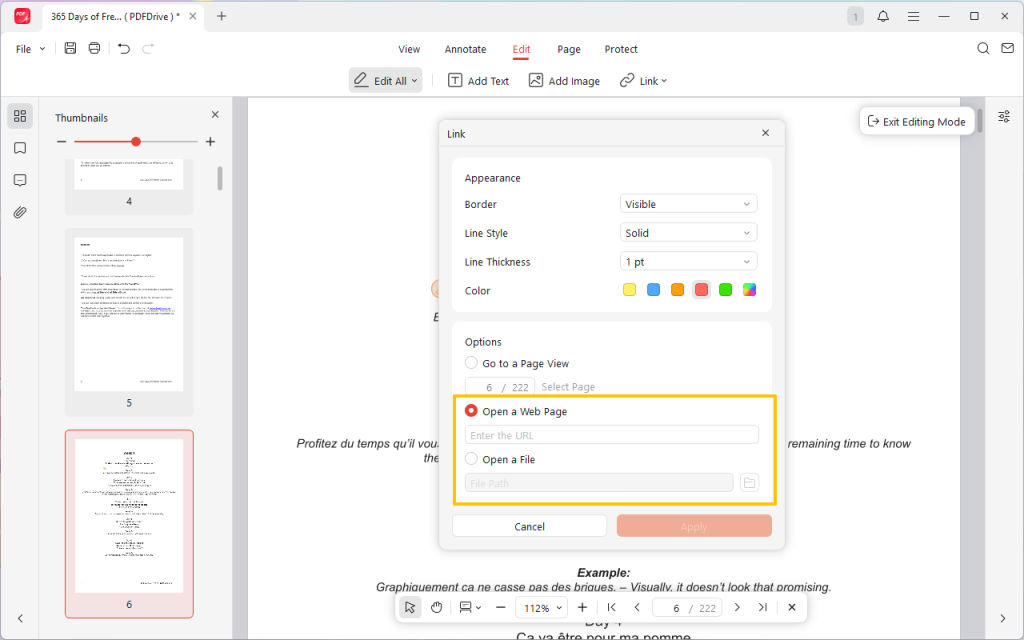Select the Open a Web Page radio button

tap(471, 411)
